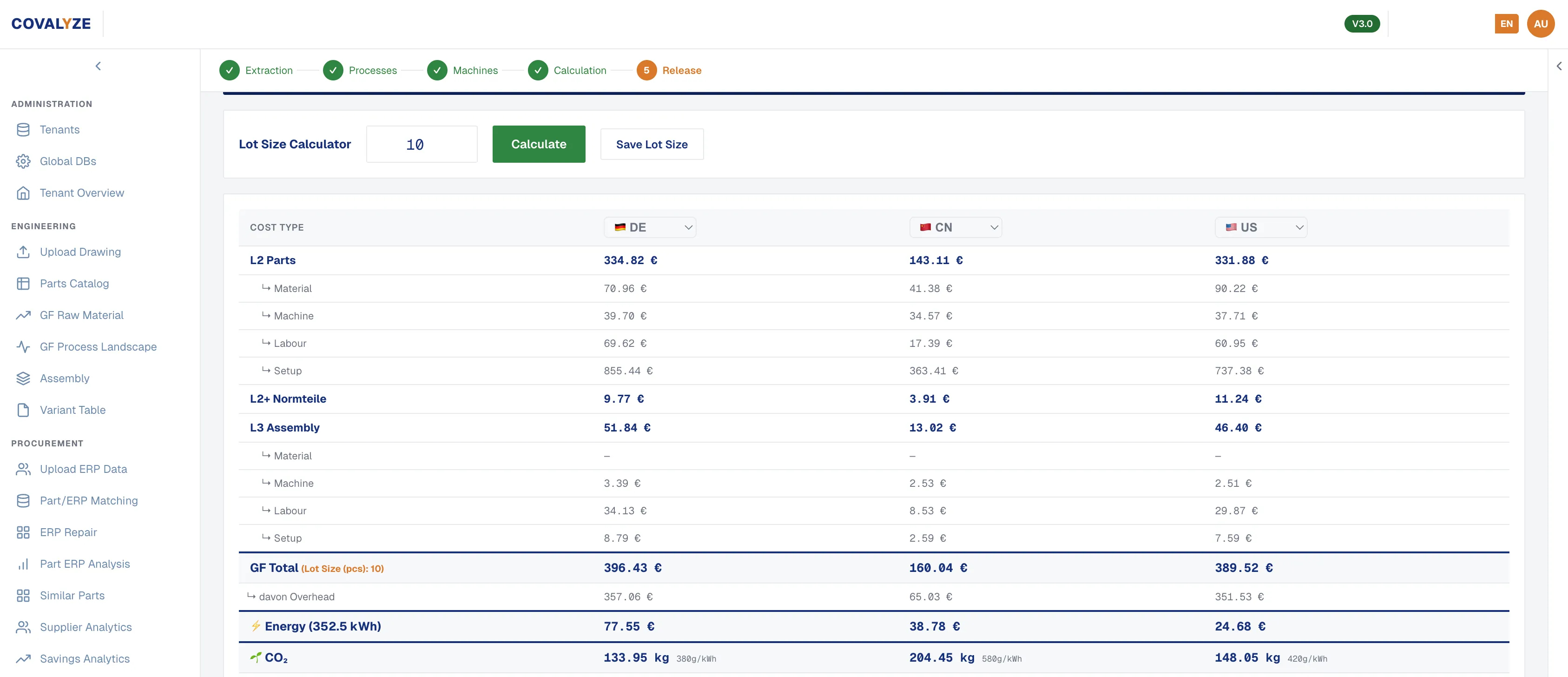Click the green Calculate button
Screen dimensions: 1568x677
click(539, 144)
